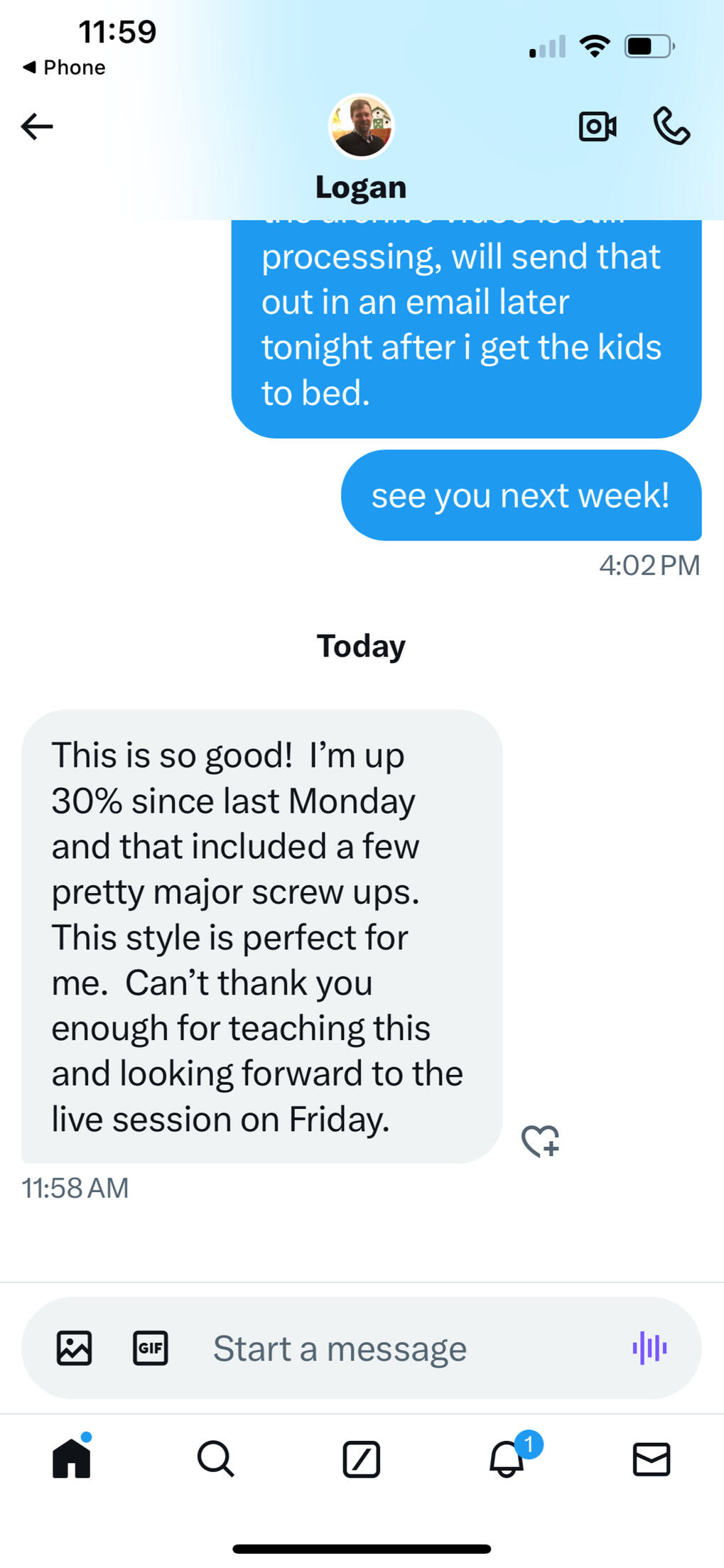Open the Grok tab
This screenshot has height=1568, width=724.
click(x=361, y=1459)
